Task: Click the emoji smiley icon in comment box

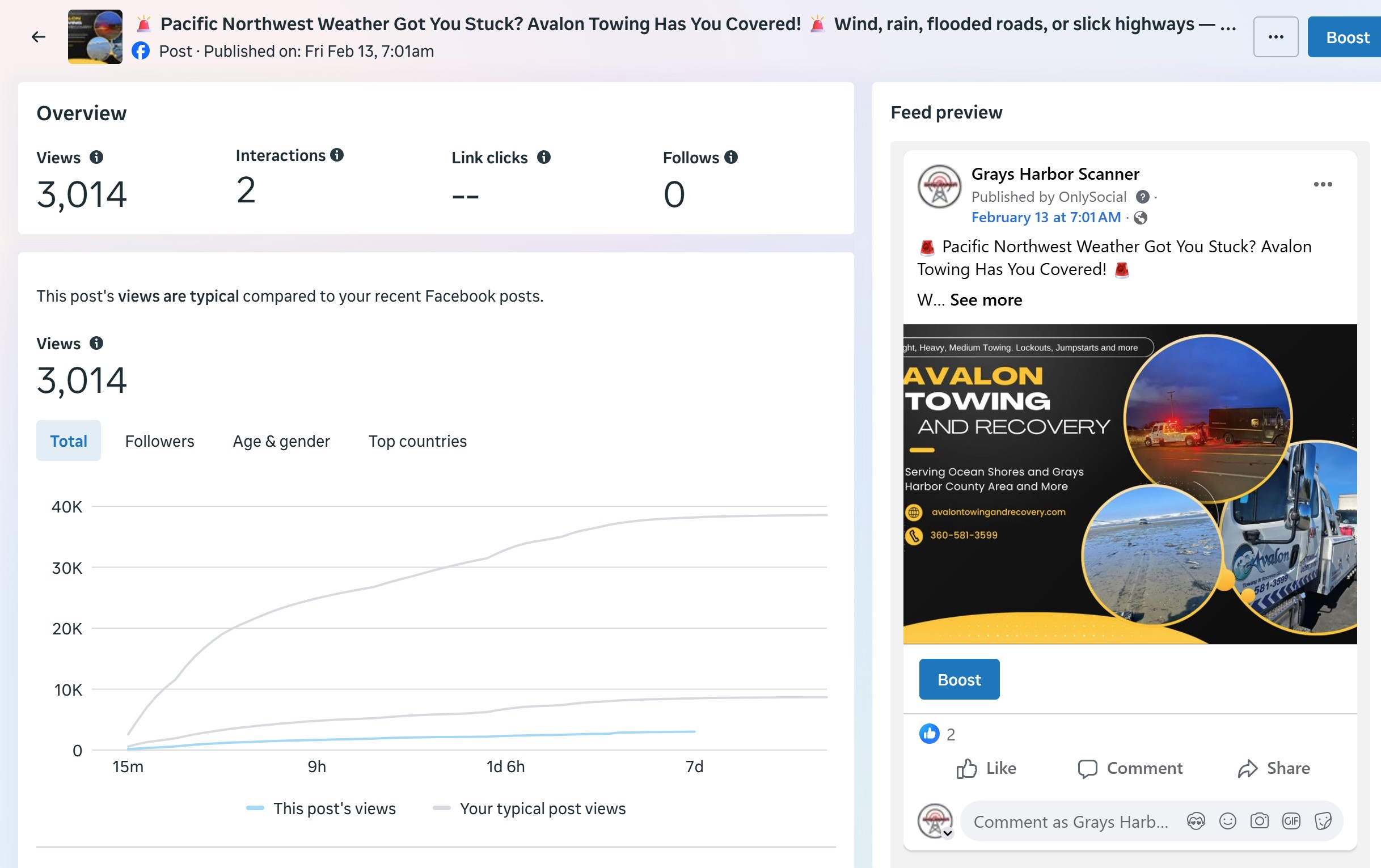Action: [x=1227, y=821]
